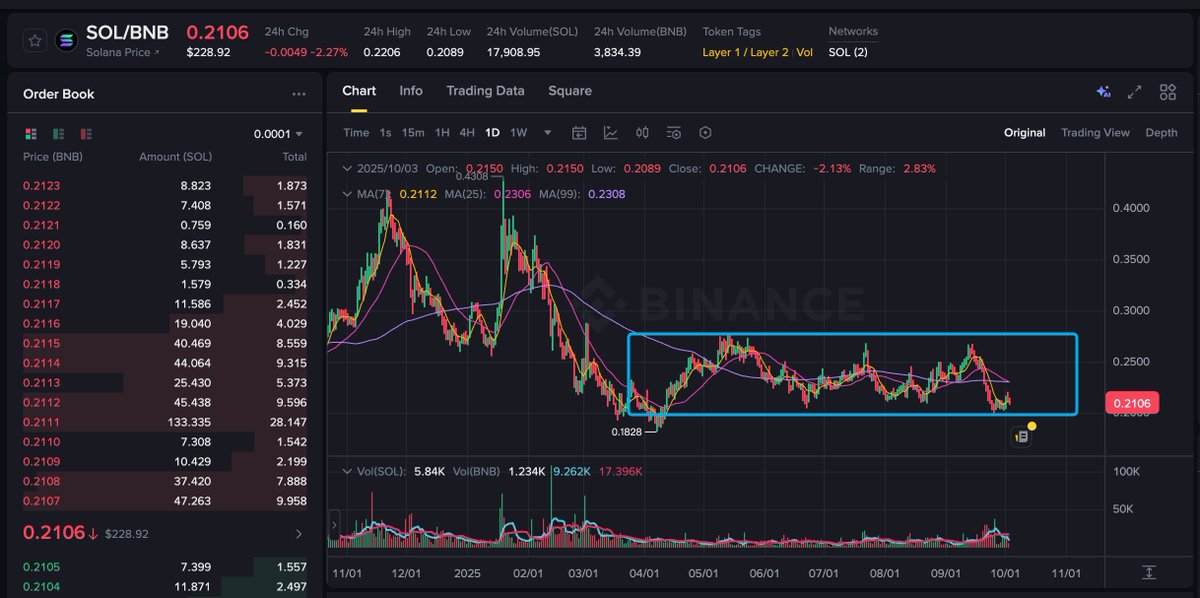Switch chart to 1W interval

coord(518,133)
